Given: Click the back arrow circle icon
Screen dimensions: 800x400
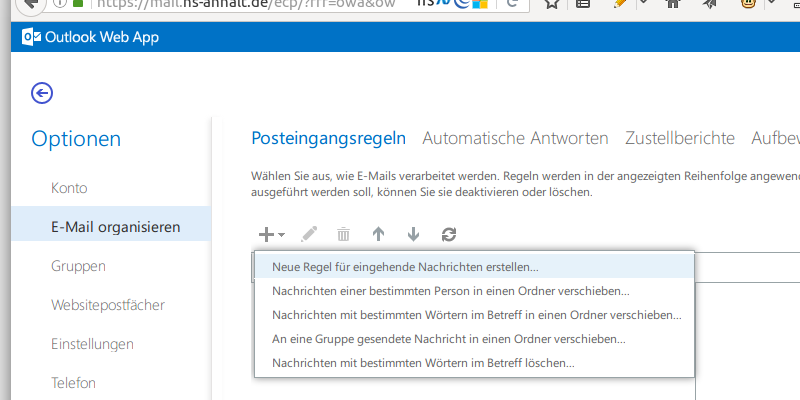Looking at the screenshot, I should click(42, 93).
